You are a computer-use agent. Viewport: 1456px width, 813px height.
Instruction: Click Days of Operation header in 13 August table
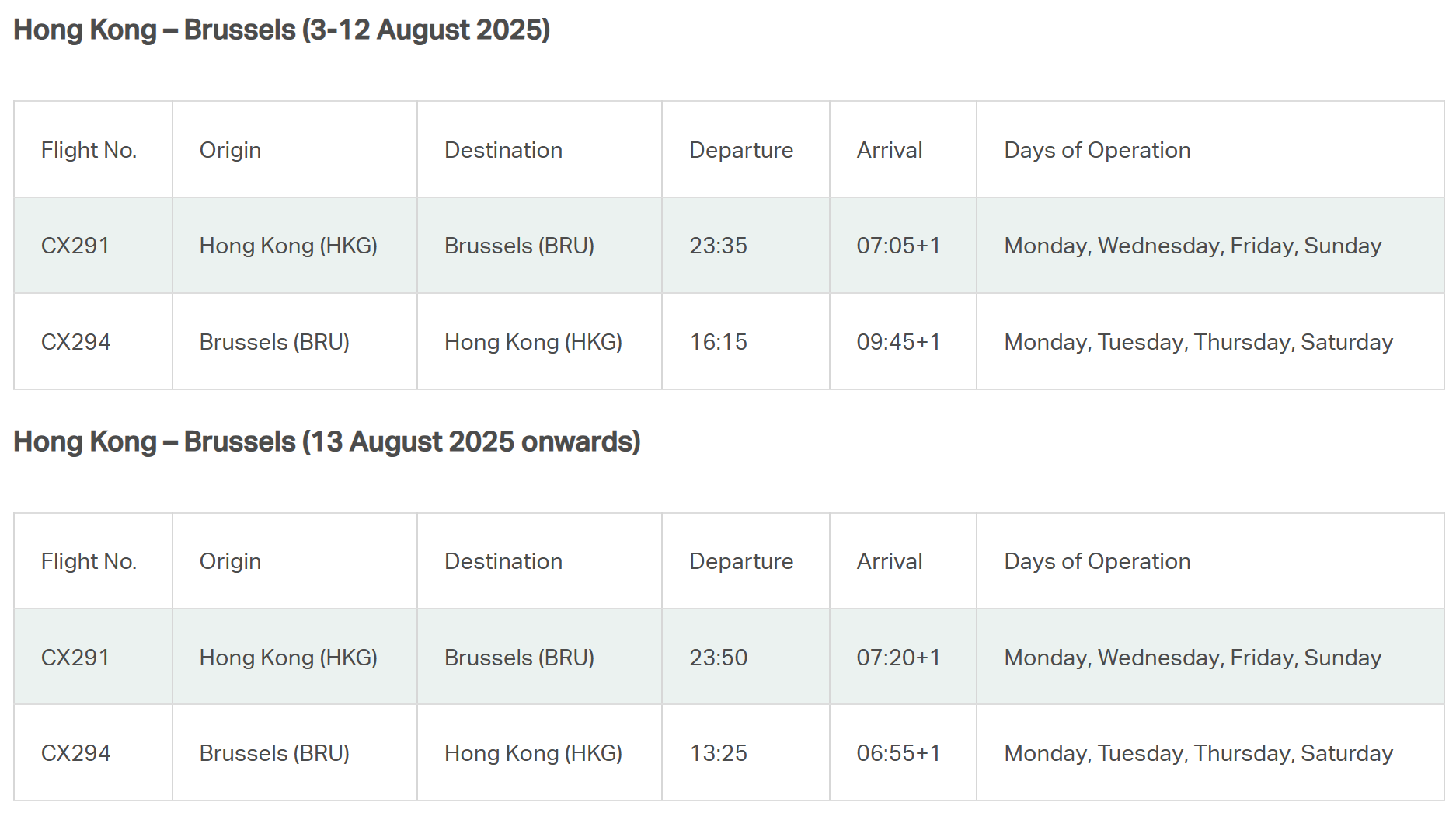pyautogui.click(x=1096, y=561)
